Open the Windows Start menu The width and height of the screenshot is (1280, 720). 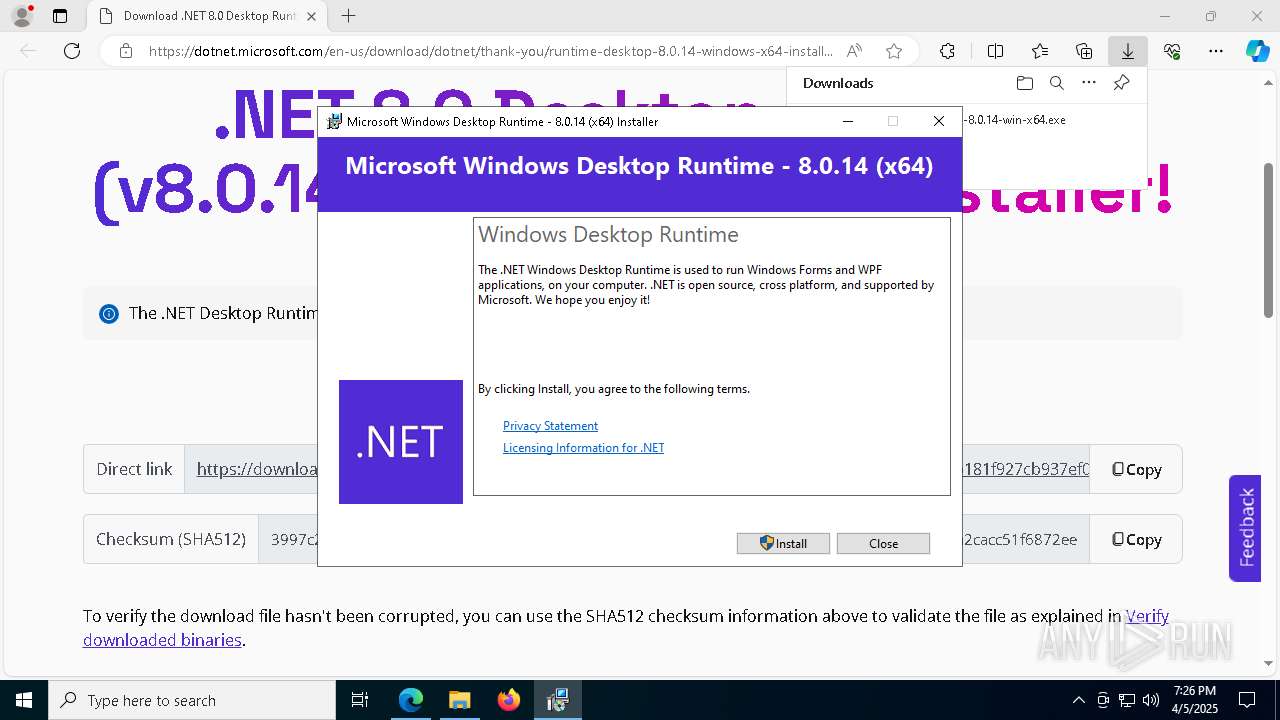pyautogui.click(x=23, y=700)
